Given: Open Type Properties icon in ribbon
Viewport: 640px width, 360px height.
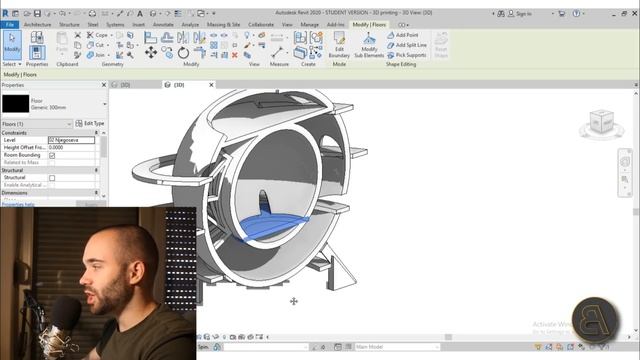Looking at the screenshot, I should pos(37,38).
